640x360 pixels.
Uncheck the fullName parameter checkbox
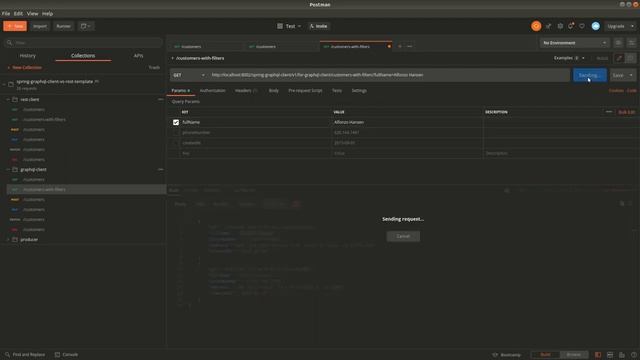pyautogui.click(x=176, y=122)
